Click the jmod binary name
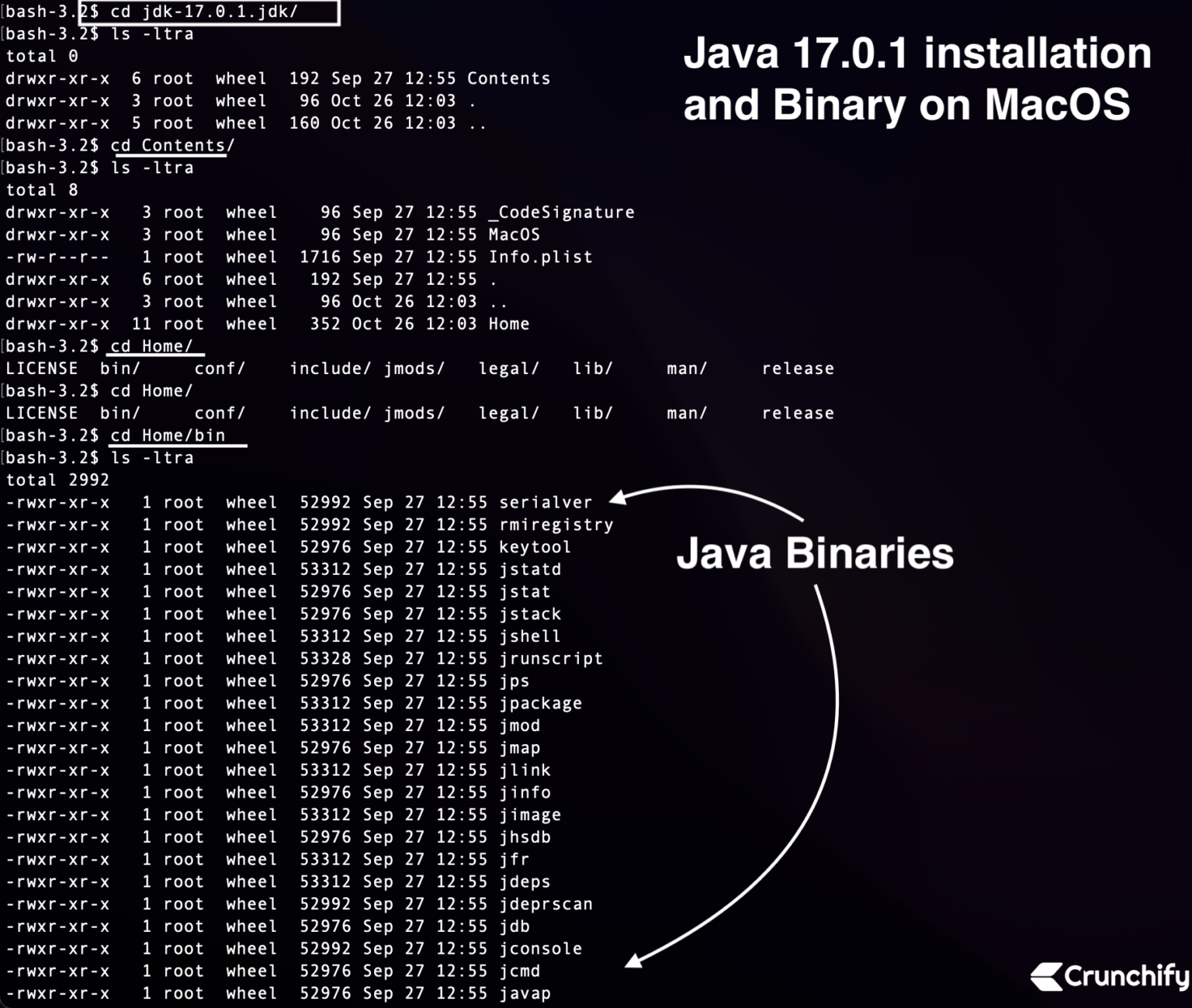This screenshot has width=1192, height=1008. pos(519,726)
